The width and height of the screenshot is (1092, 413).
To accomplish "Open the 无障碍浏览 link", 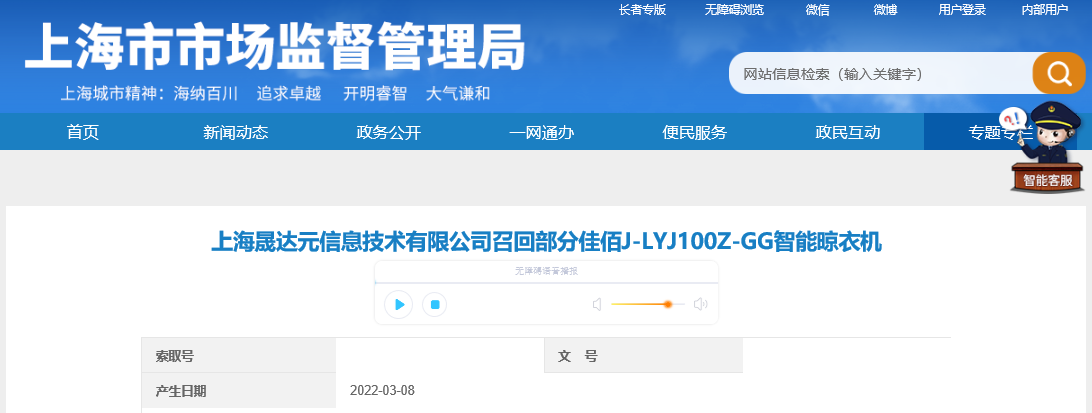I will click(734, 10).
